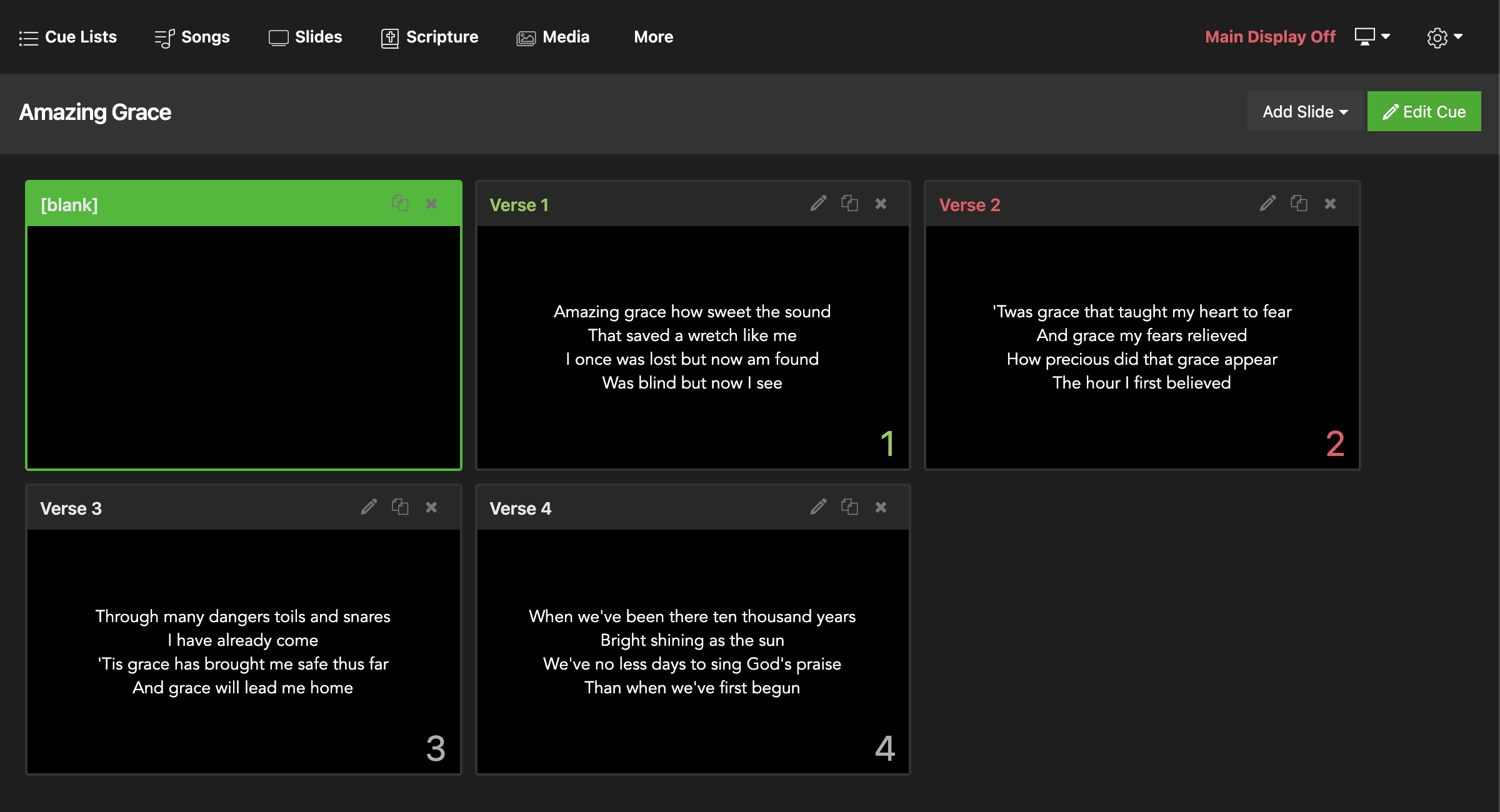1500x812 pixels.
Task: Expand the Add Slide dropdown
Action: [1305, 112]
